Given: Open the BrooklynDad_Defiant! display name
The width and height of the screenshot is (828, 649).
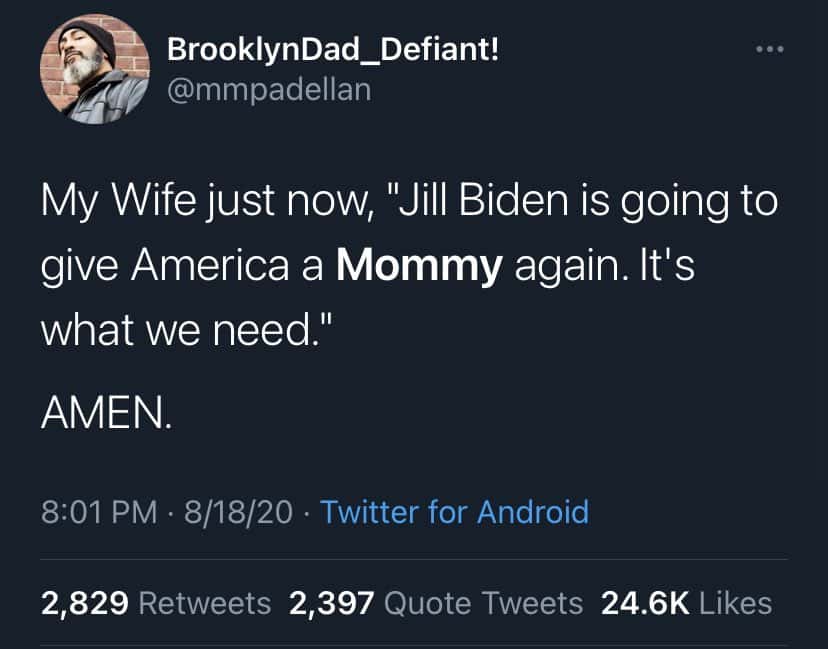Looking at the screenshot, I should [x=332, y=48].
